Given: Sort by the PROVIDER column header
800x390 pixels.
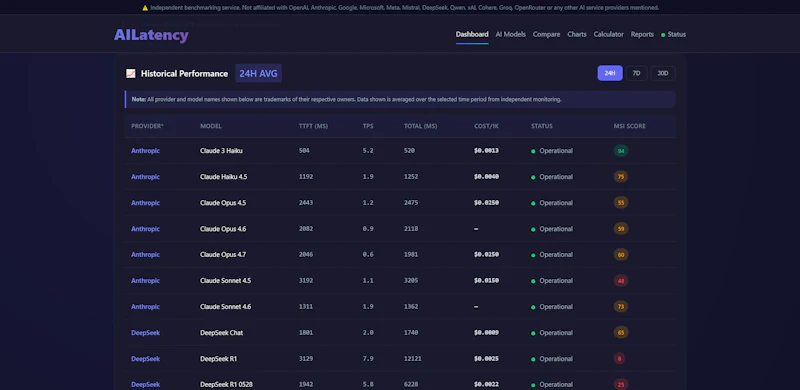Looking at the screenshot, I should (147, 126).
